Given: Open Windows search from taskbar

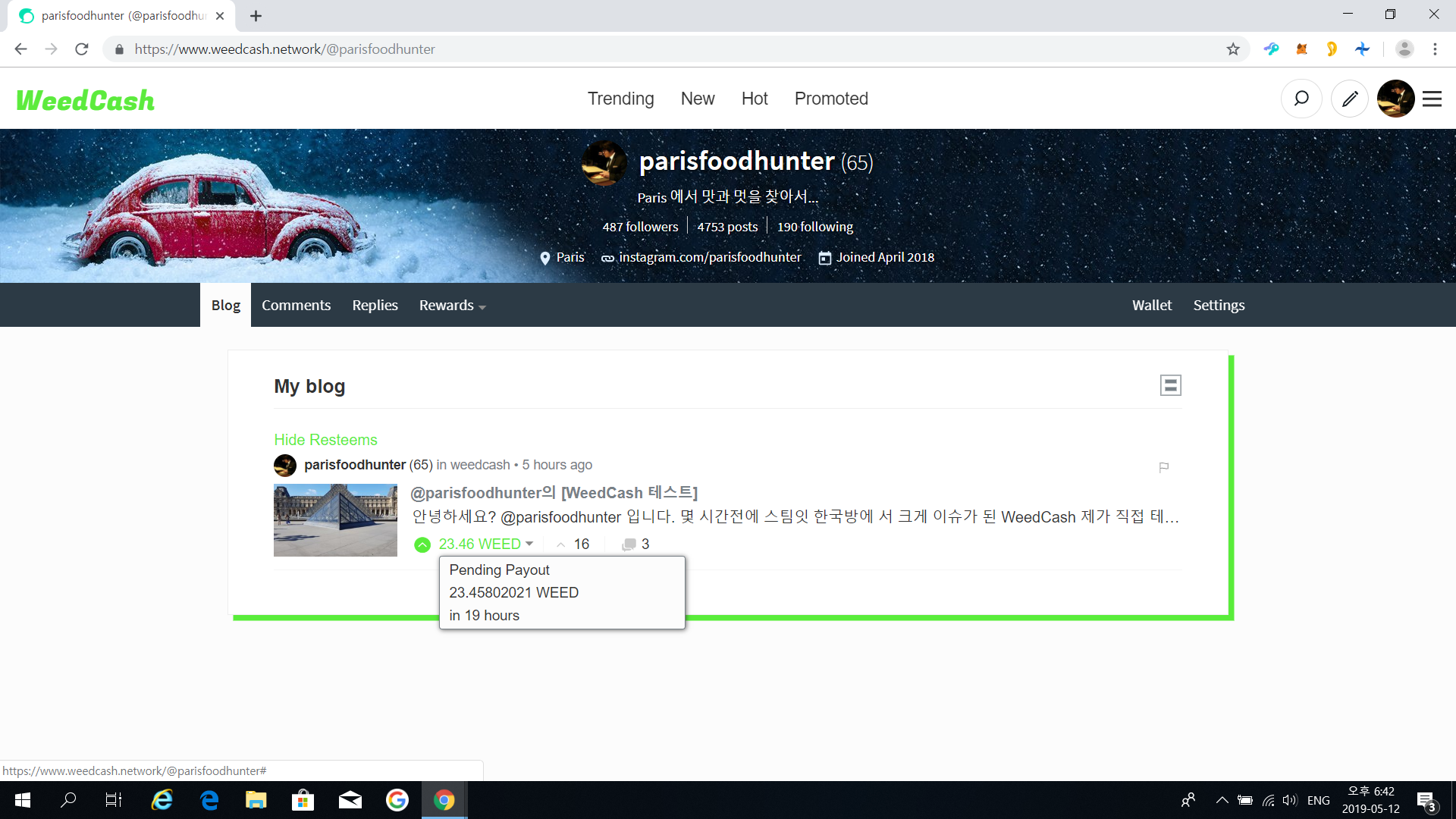Looking at the screenshot, I should tap(68, 800).
